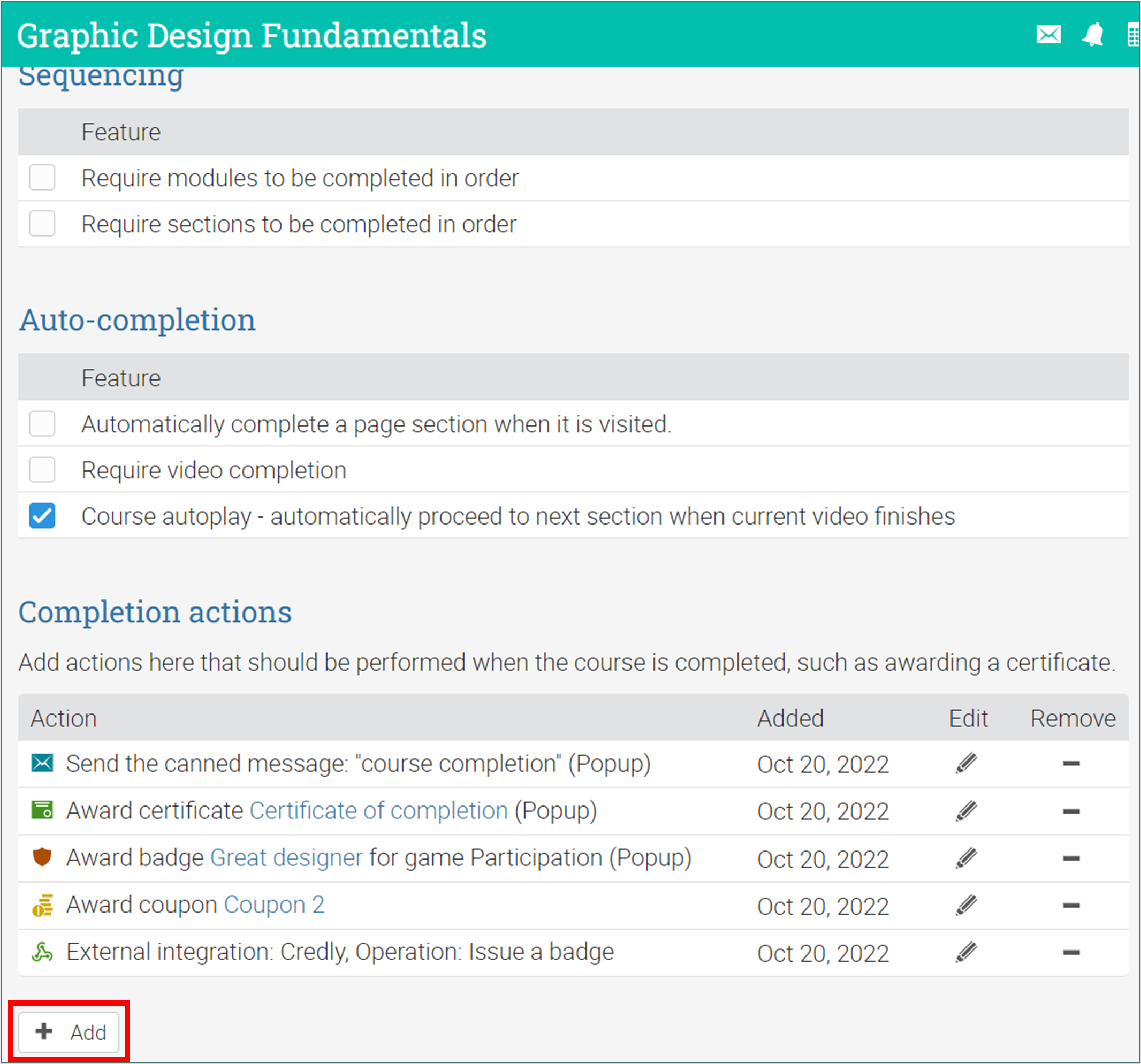This screenshot has width=1141, height=1064.
Task: Open the Great designer badge link
Action: 286,858
